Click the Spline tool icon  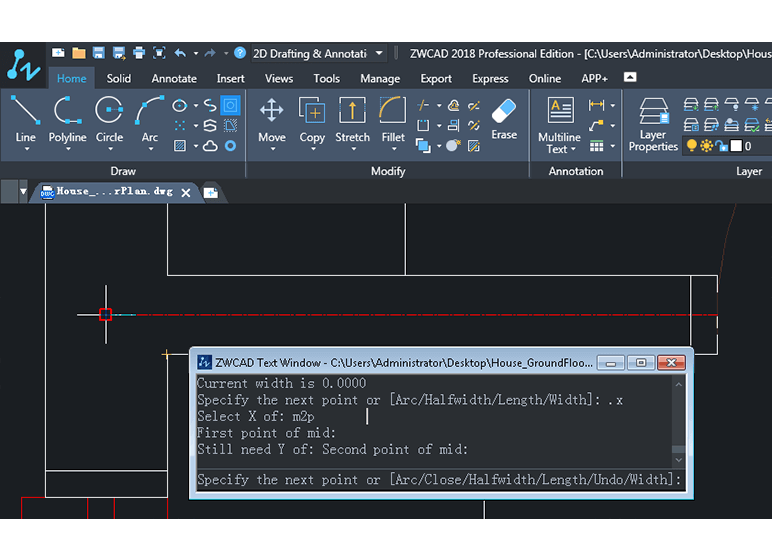[x=210, y=105]
